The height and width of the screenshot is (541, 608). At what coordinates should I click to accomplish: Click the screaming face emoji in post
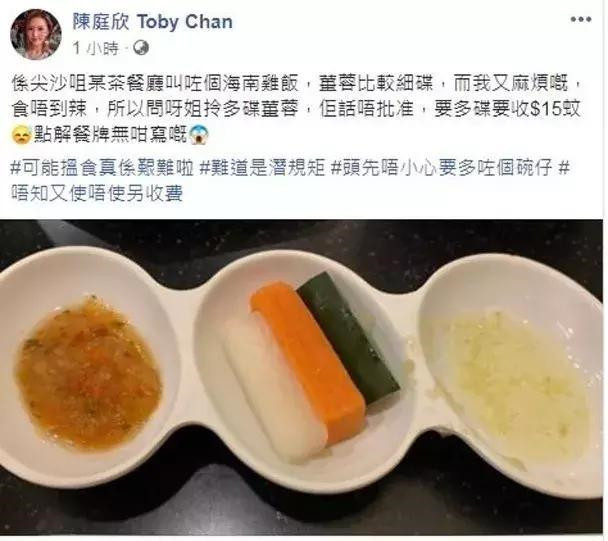(199, 135)
